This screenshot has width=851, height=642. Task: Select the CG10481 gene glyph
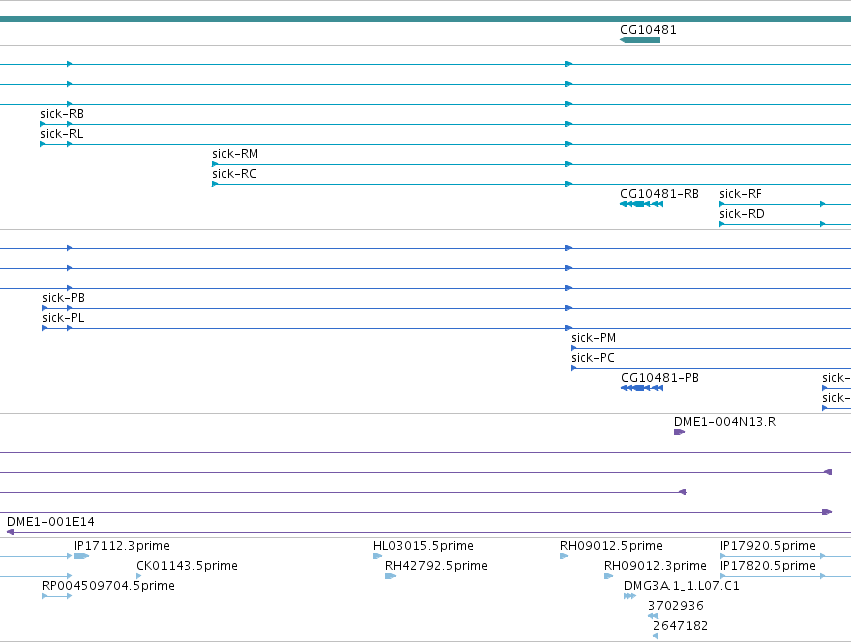640,40
